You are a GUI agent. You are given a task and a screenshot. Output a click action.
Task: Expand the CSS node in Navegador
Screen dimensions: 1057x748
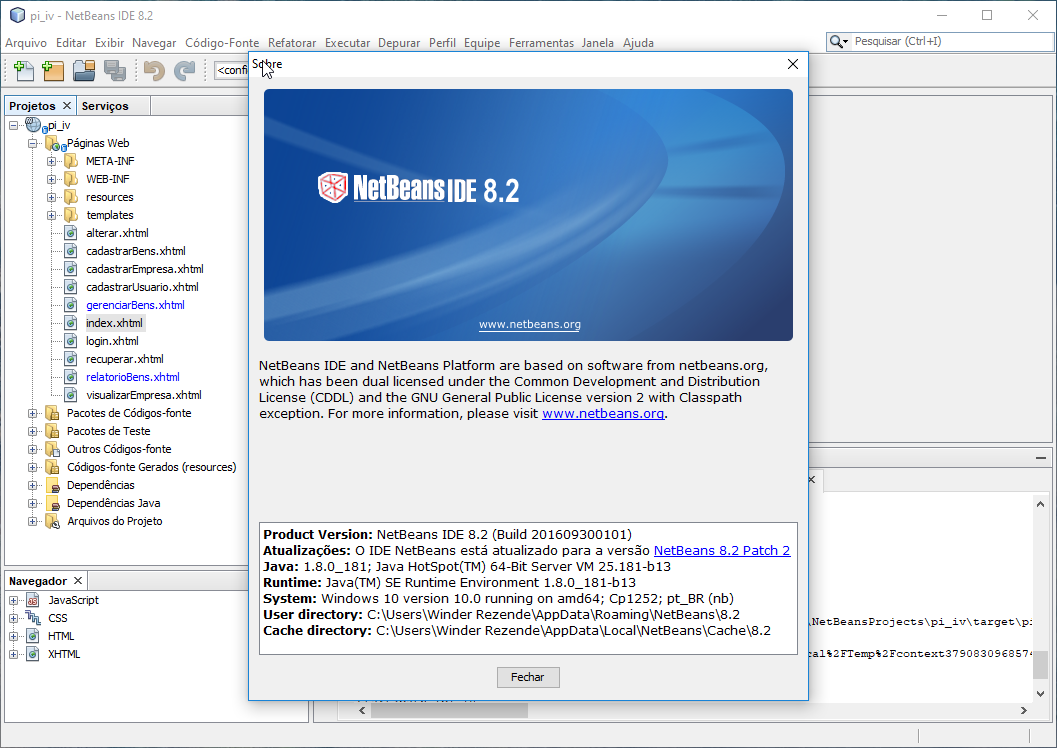point(13,618)
